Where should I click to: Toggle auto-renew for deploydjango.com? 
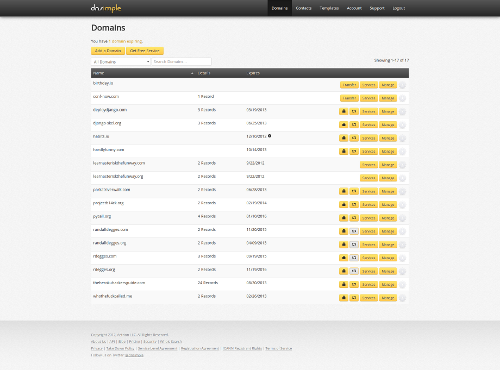354,111
